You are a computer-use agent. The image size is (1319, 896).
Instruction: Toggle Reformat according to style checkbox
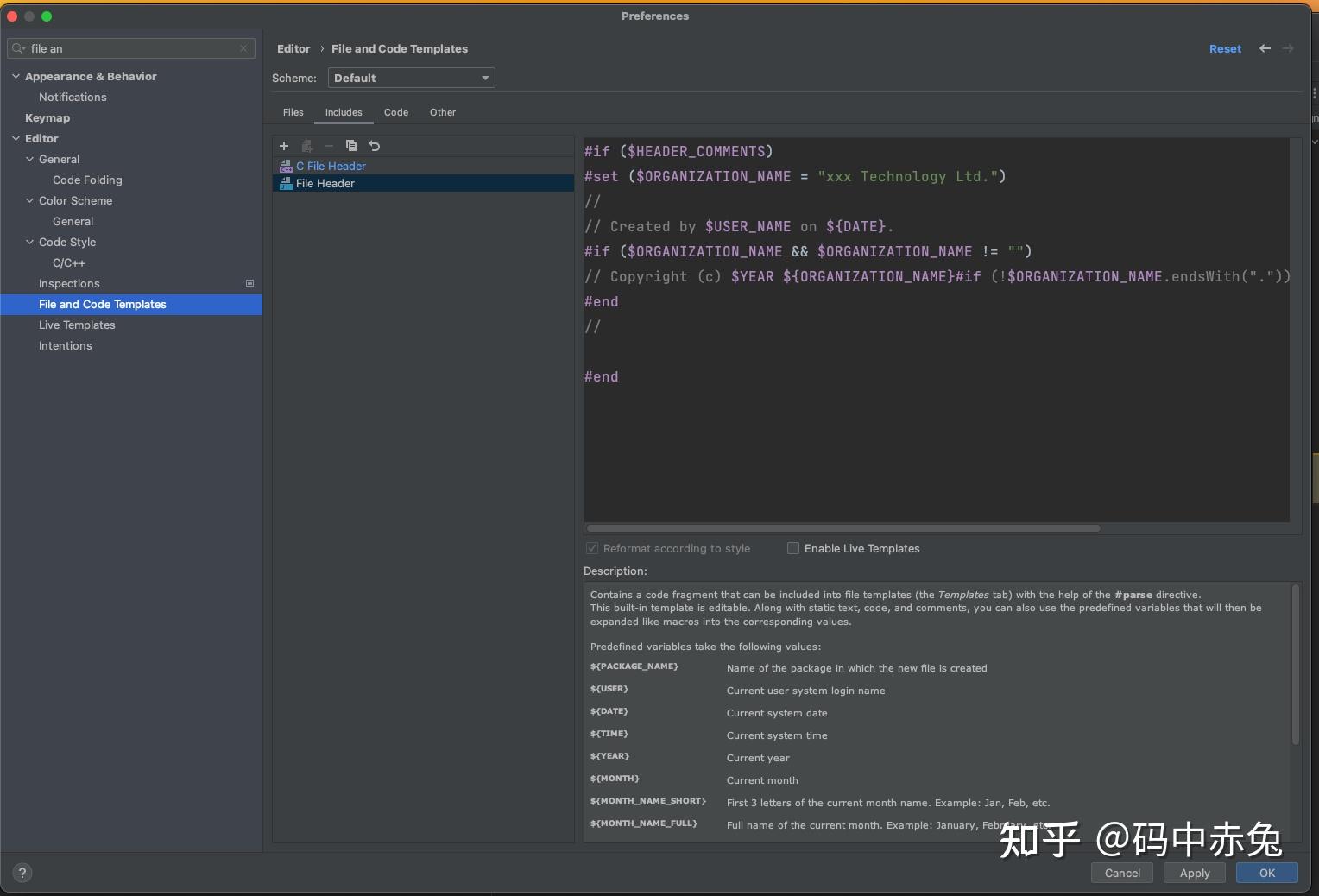pyautogui.click(x=592, y=548)
